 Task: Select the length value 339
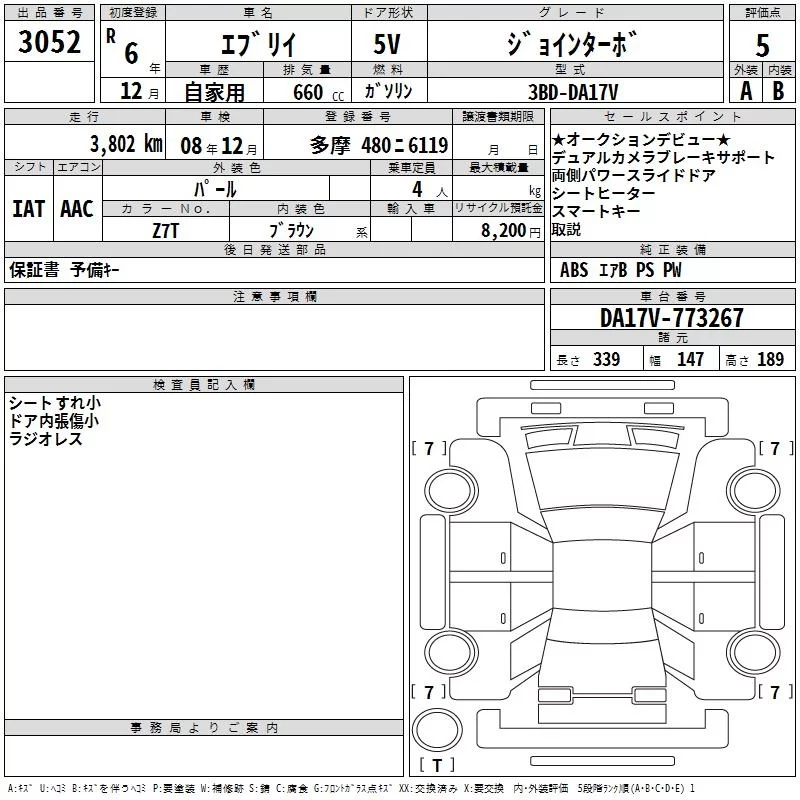(607, 359)
